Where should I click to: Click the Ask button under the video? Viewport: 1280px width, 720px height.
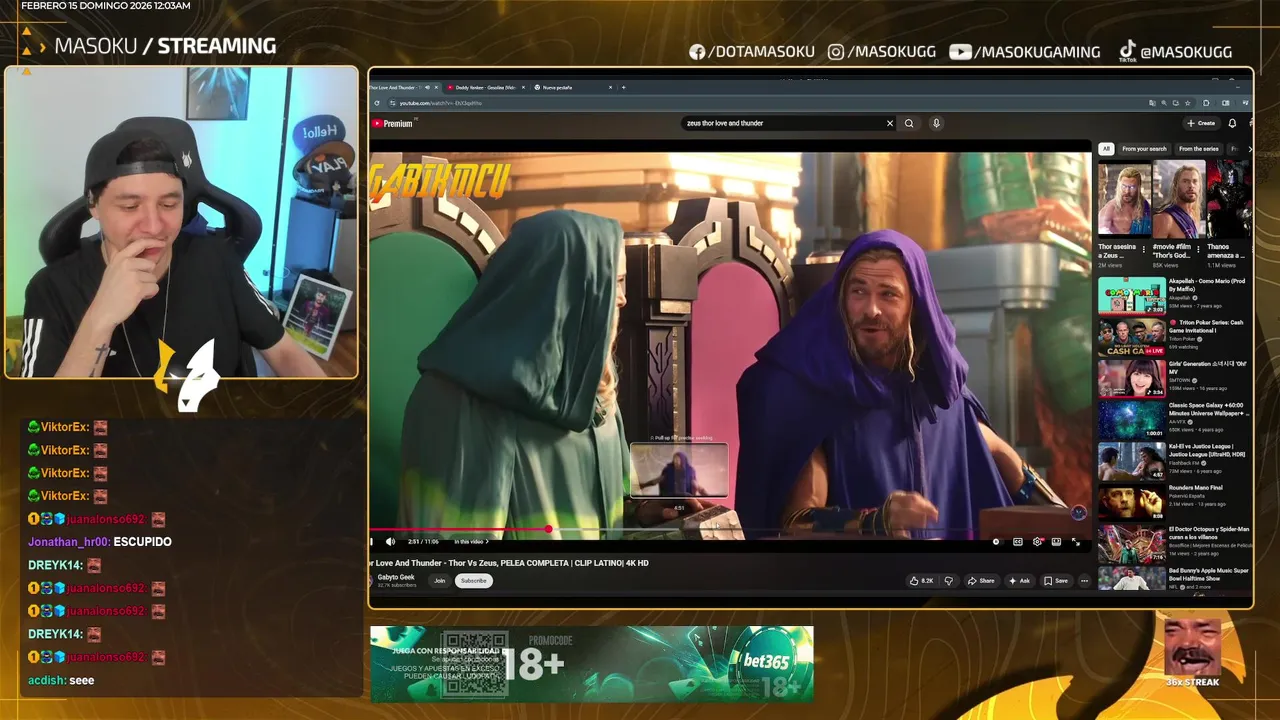(1019, 581)
